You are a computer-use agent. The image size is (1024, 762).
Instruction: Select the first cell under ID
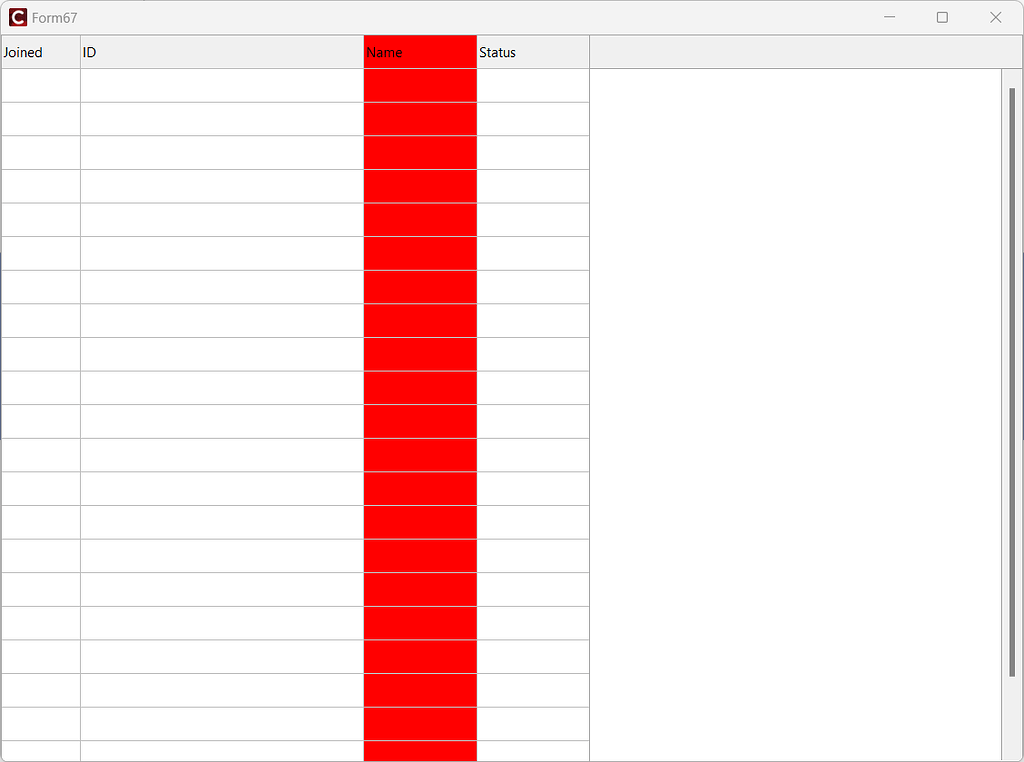pos(220,85)
